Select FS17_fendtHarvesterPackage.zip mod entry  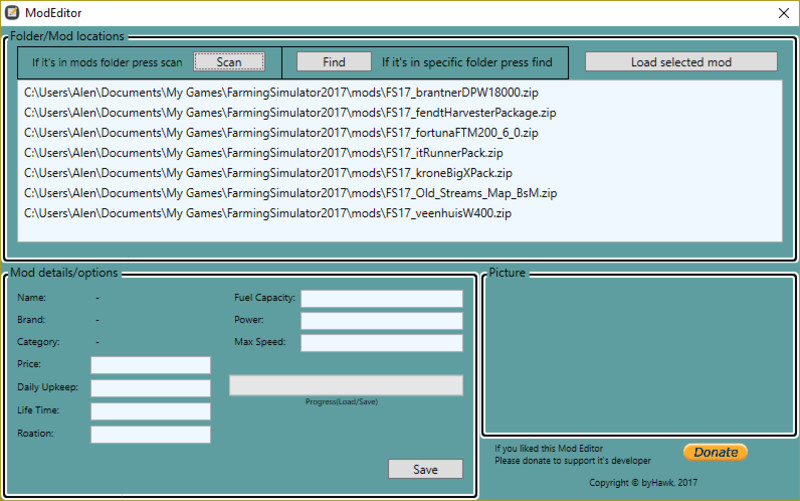290,113
